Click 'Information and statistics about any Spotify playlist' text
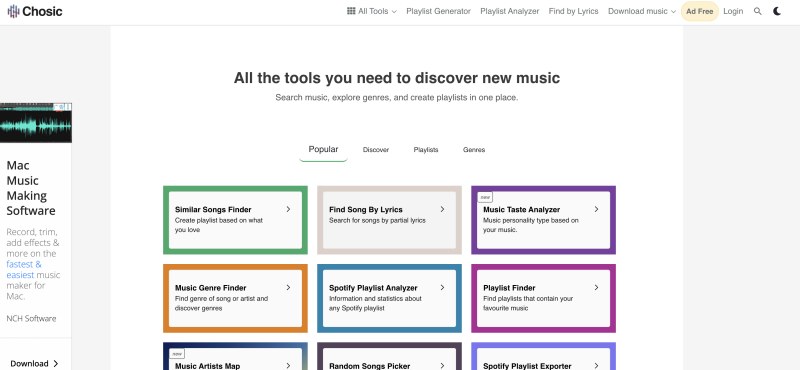This screenshot has height=370, width=800. click(x=376, y=303)
